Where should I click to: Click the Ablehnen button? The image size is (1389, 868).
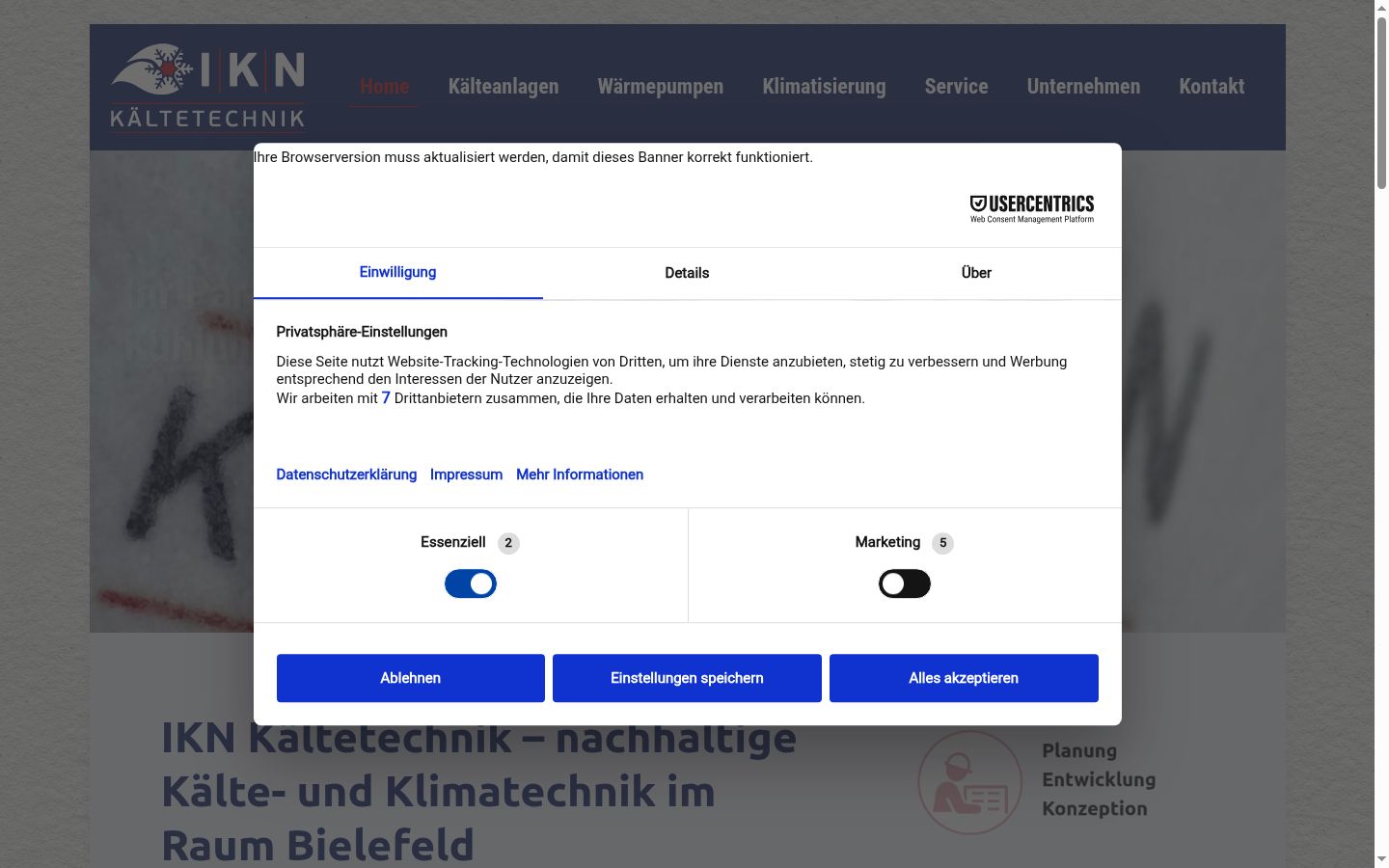tap(410, 678)
